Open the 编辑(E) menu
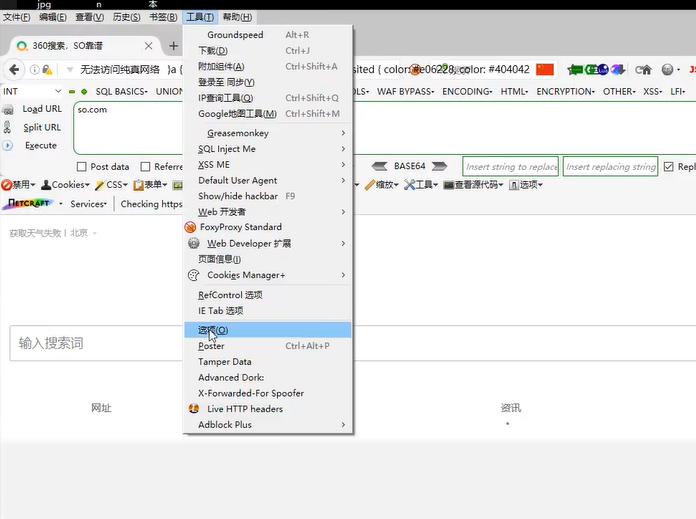696x519 pixels. click(53, 17)
